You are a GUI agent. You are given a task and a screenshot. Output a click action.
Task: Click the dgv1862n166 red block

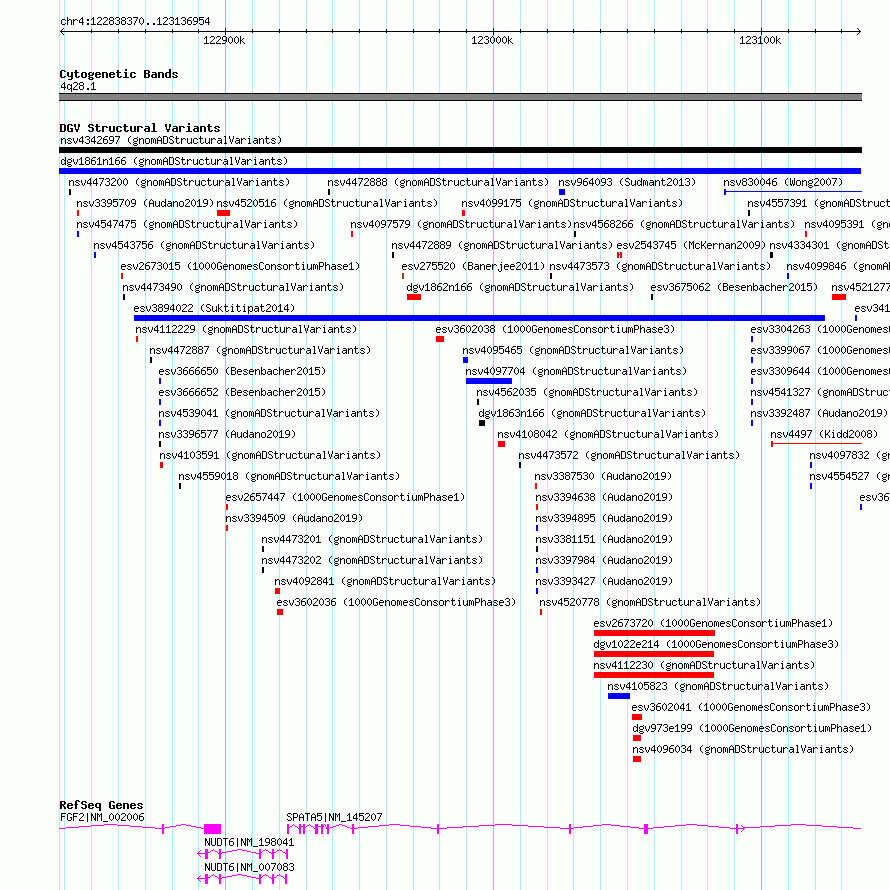pos(414,297)
